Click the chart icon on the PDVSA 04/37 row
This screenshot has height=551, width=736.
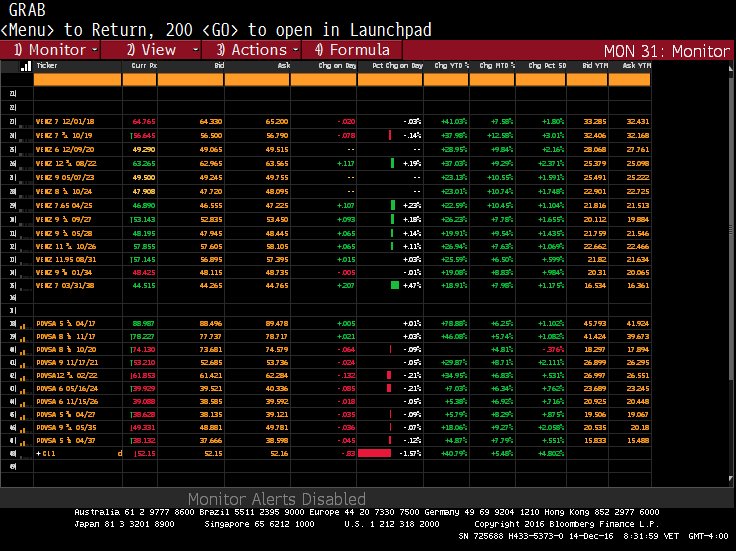[x=23, y=441]
